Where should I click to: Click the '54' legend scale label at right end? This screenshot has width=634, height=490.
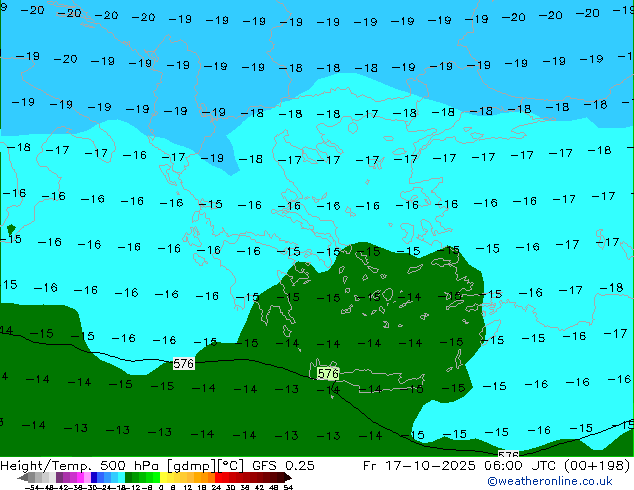287,487
